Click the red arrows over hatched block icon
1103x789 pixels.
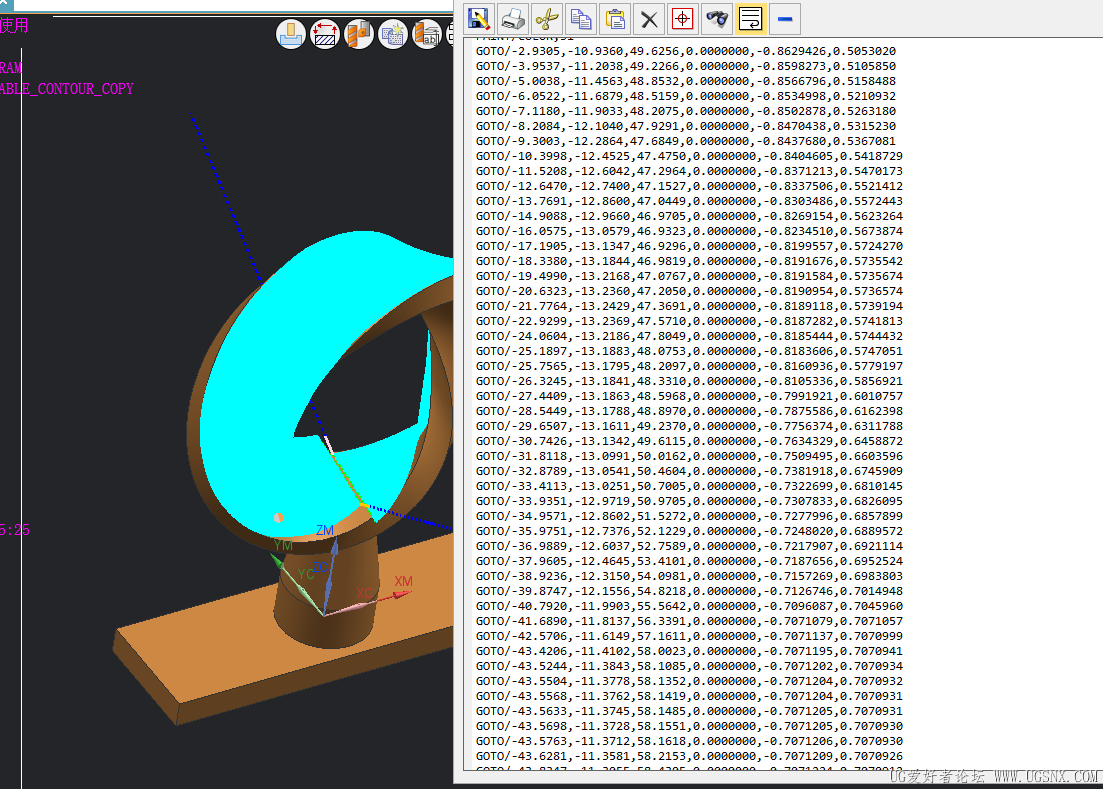(324, 34)
